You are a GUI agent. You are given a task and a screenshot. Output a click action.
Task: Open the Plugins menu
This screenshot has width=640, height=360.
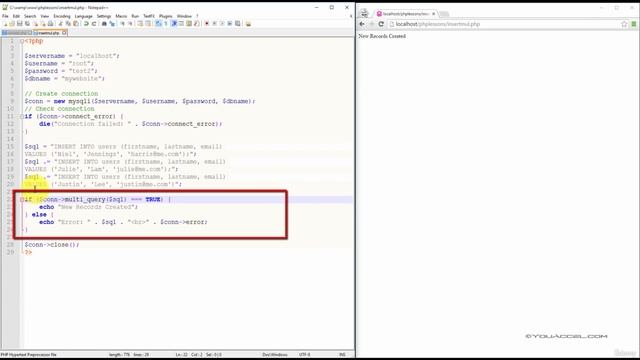tap(165, 16)
